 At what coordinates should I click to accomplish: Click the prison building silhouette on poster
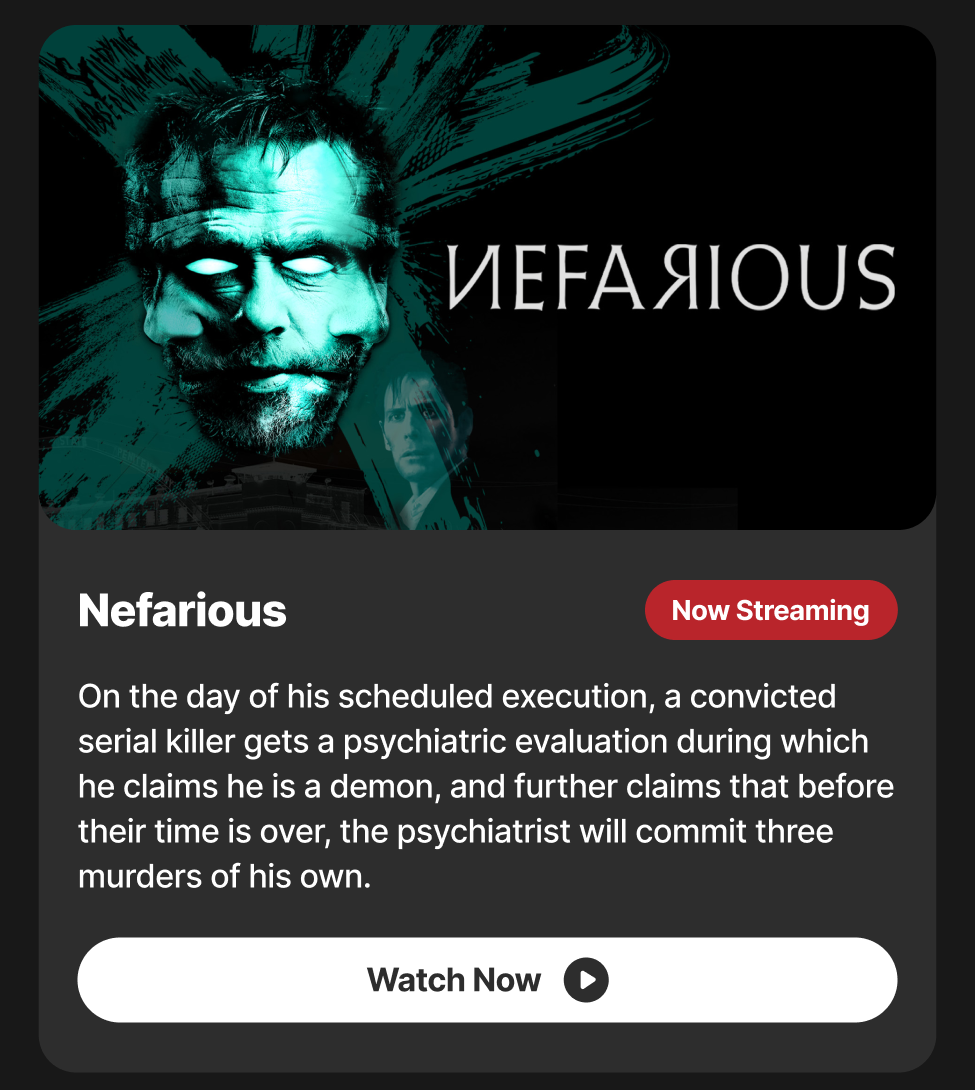(278, 495)
